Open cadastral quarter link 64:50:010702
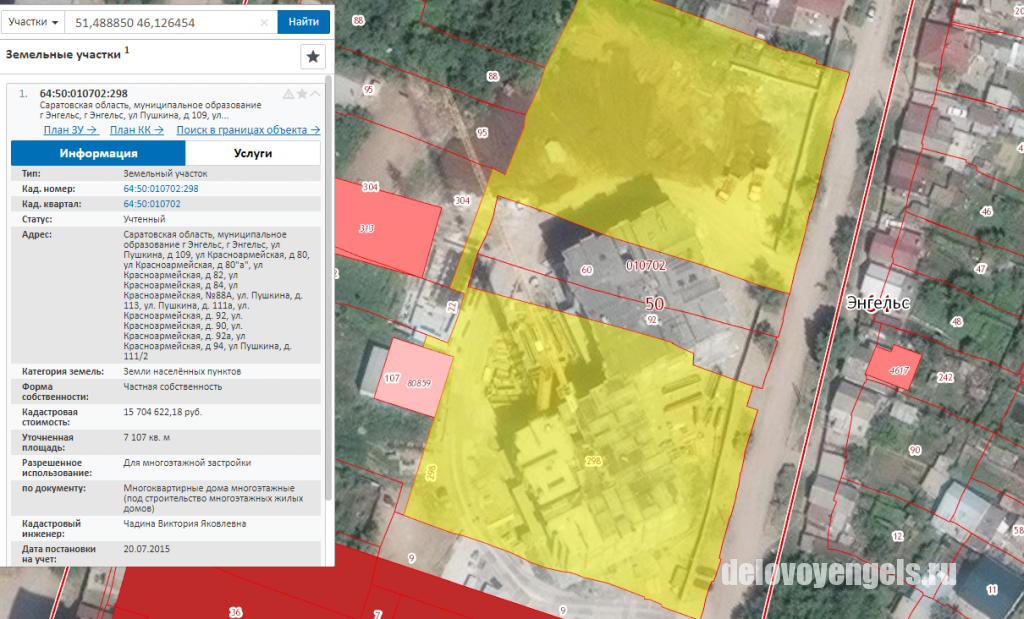The image size is (1024, 619). click(x=152, y=204)
